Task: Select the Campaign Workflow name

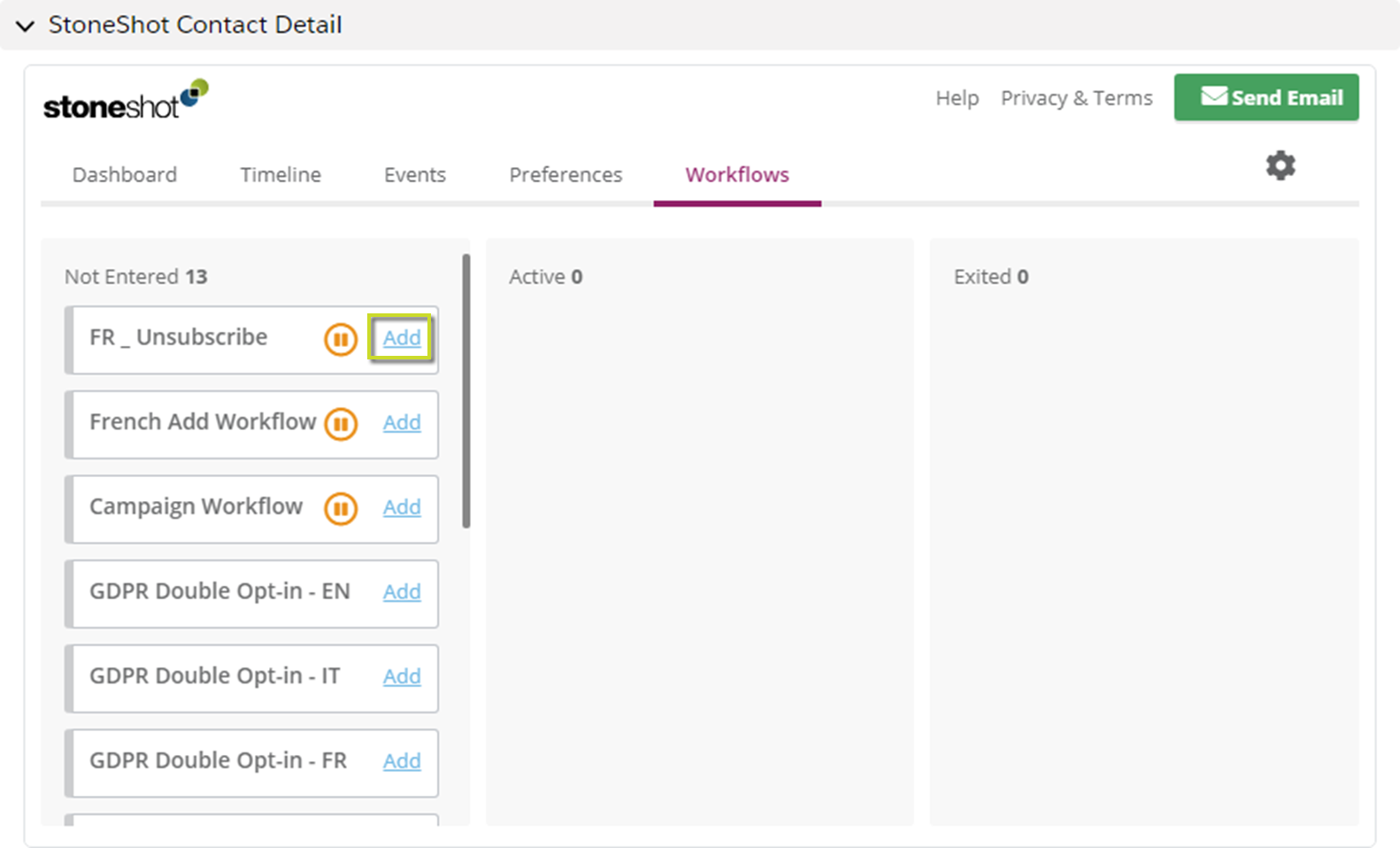Action: tap(196, 506)
